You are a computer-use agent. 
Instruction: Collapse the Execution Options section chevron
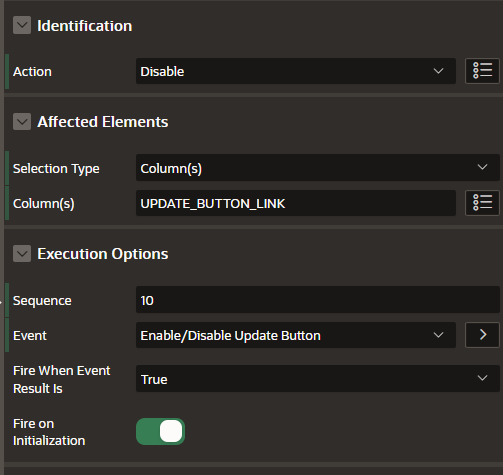coord(22,253)
